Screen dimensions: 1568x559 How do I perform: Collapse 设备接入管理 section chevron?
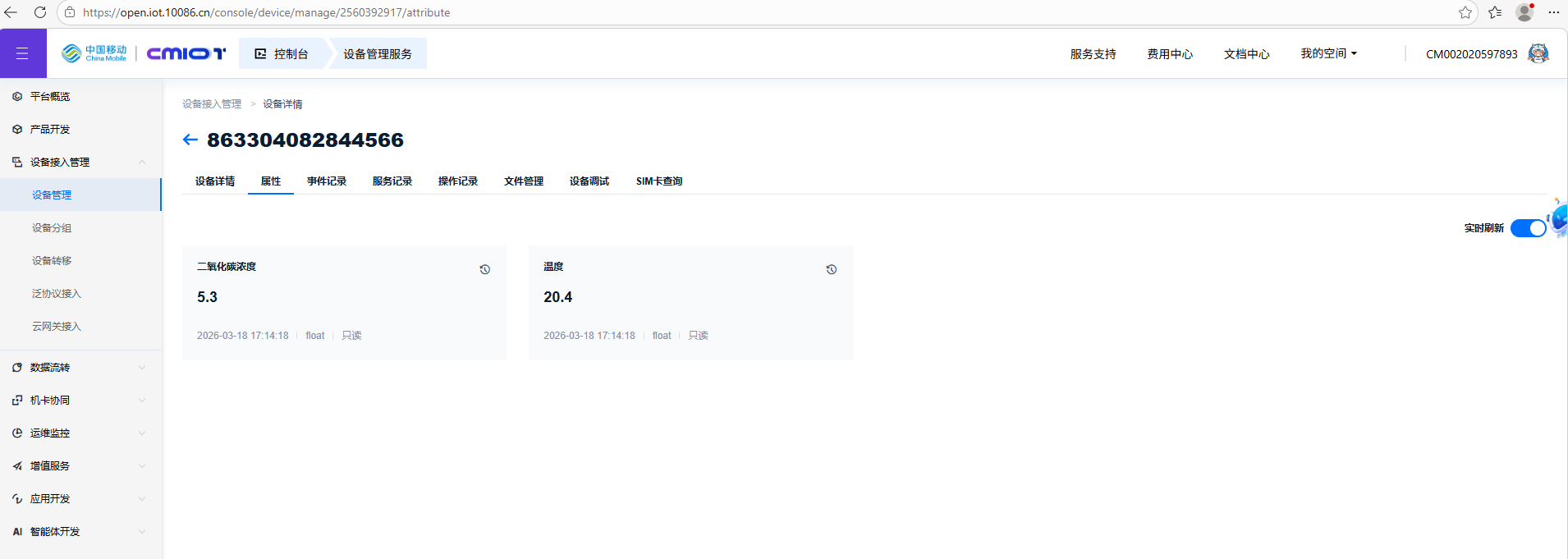[x=142, y=162]
